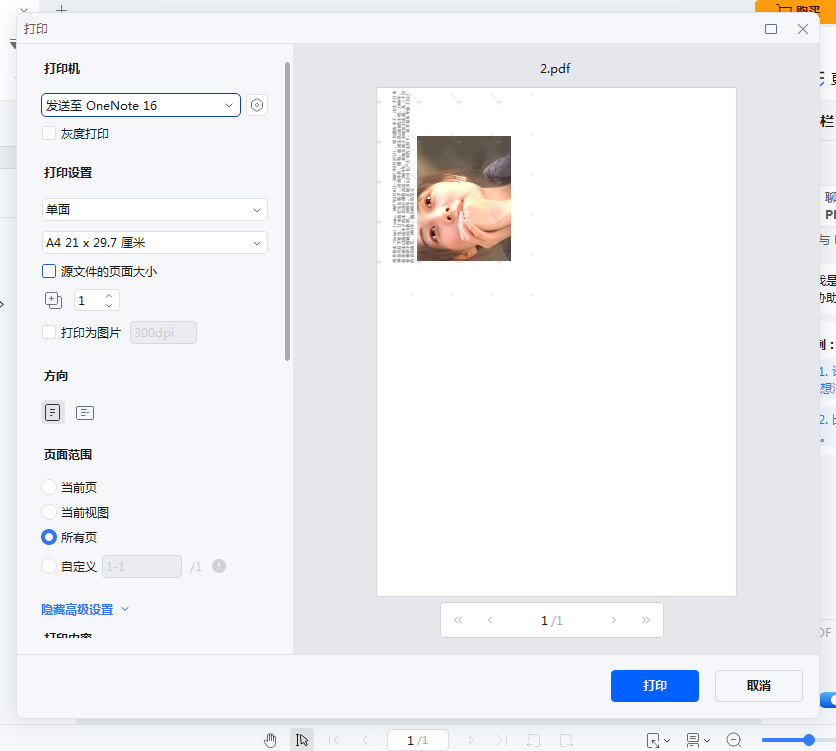The image size is (836, 751).
Task: Open the 单面 duplex mode dropdown
Action: pos(154,209)
